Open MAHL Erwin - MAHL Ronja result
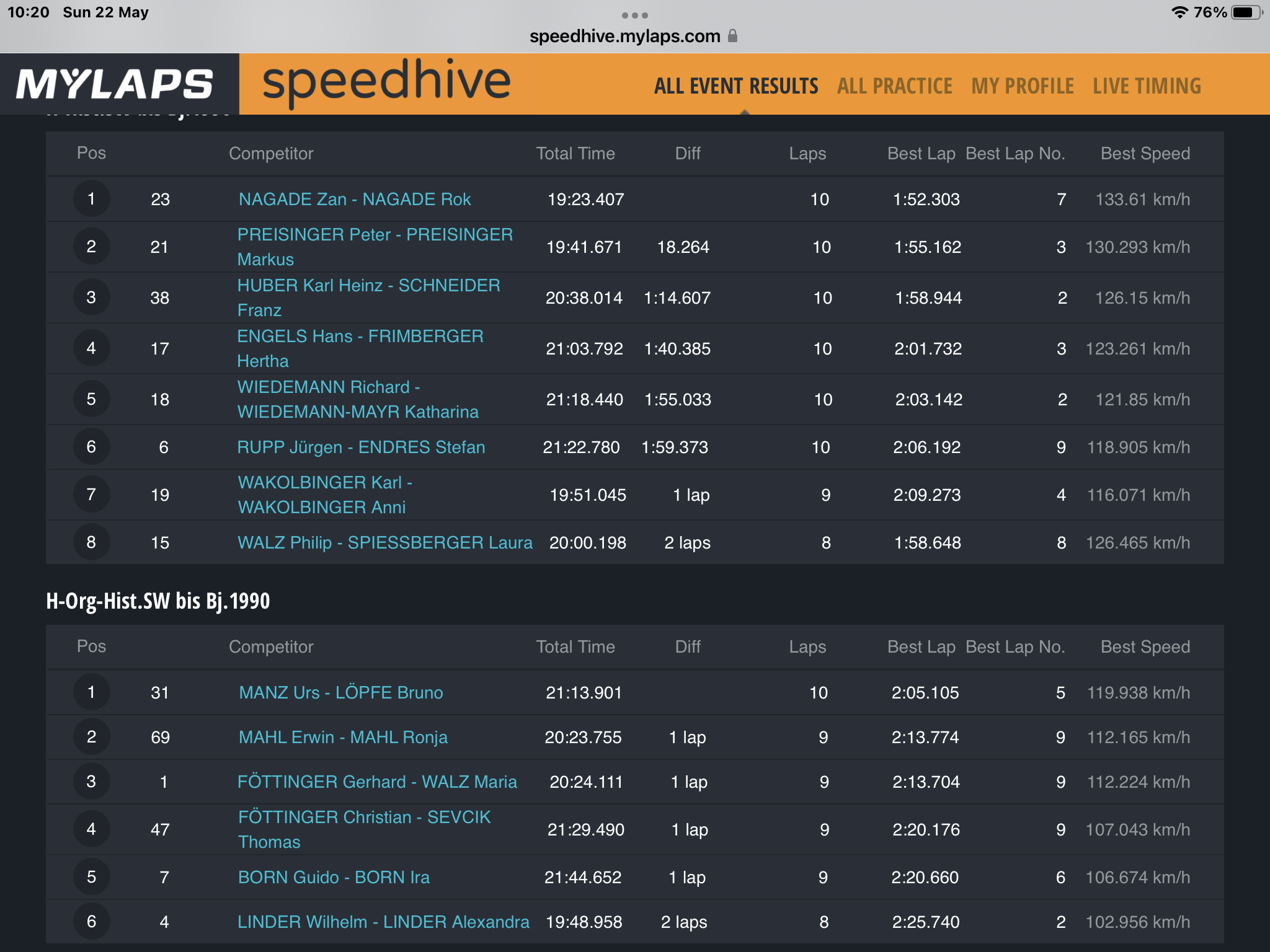The height and width of the screenshot is (952, 1270). point(343,737)
